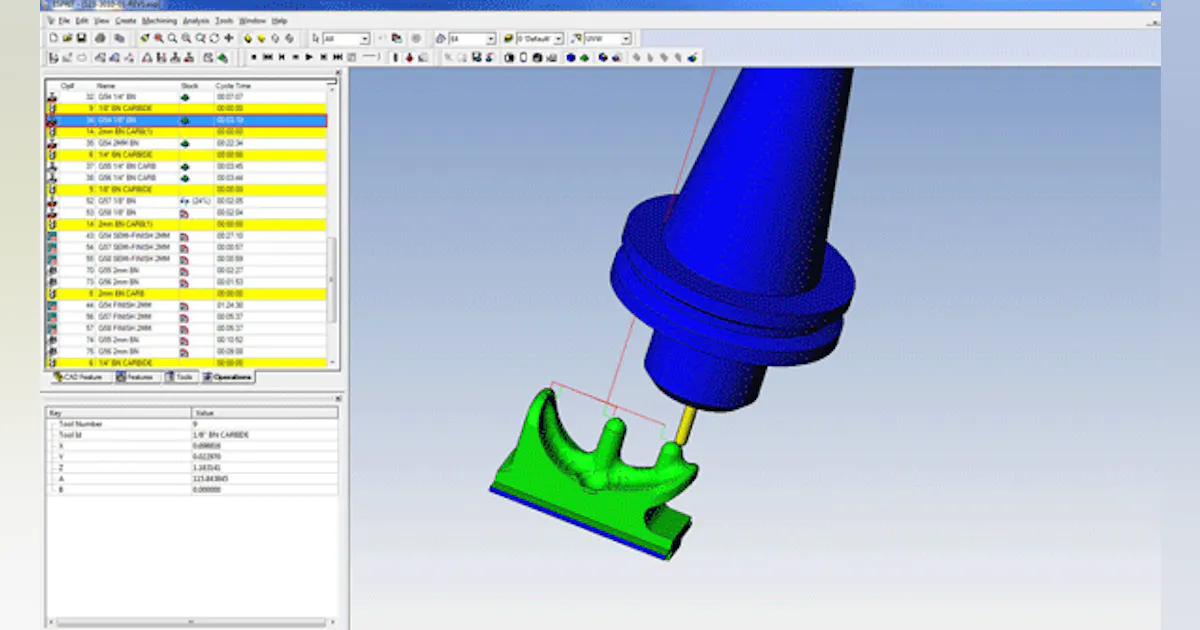This screenshot has width=1200, height=630.
Task: Click the green stock display icon
Action: (584, 57)
